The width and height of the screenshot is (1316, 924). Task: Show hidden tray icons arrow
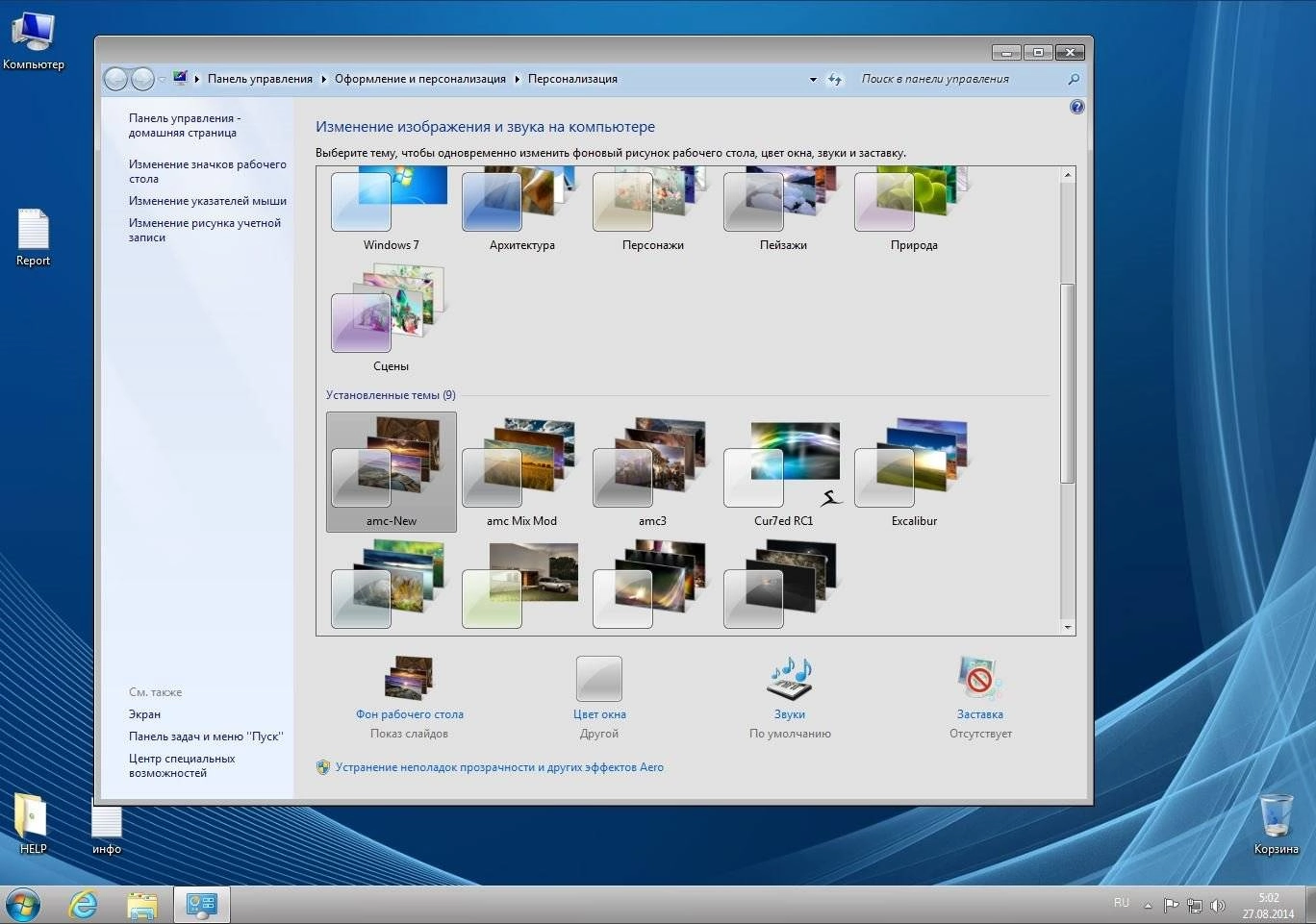[x=1148, y=905]
